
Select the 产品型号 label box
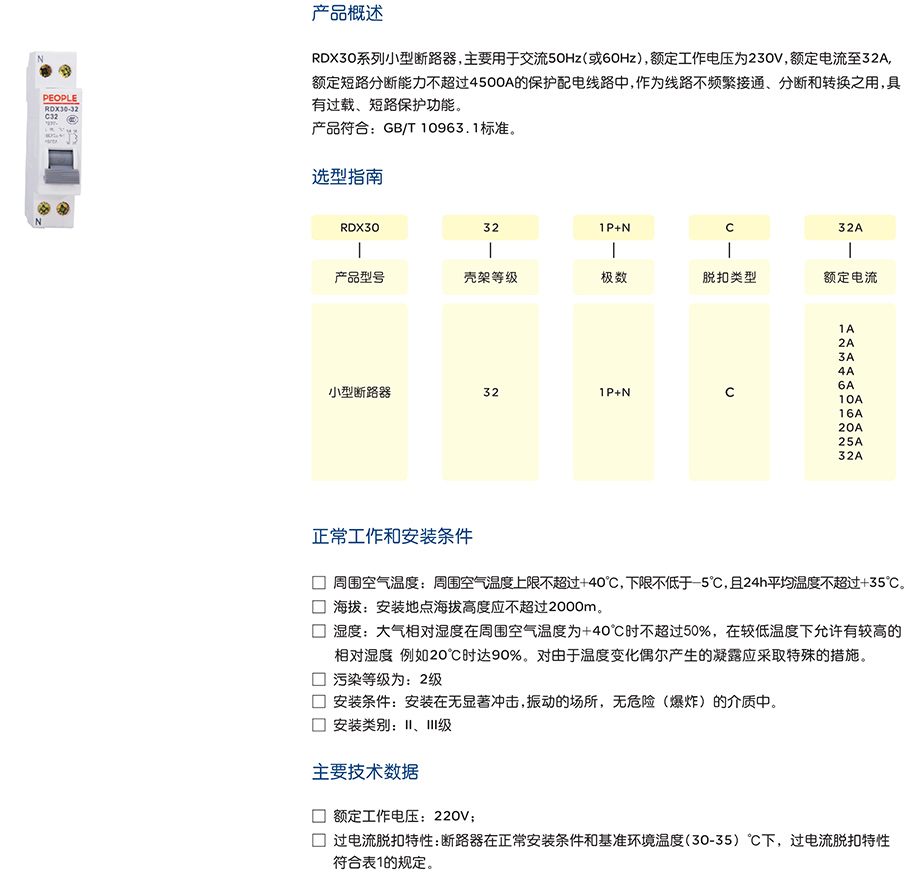pyautogui.click(x=360, y=277)
